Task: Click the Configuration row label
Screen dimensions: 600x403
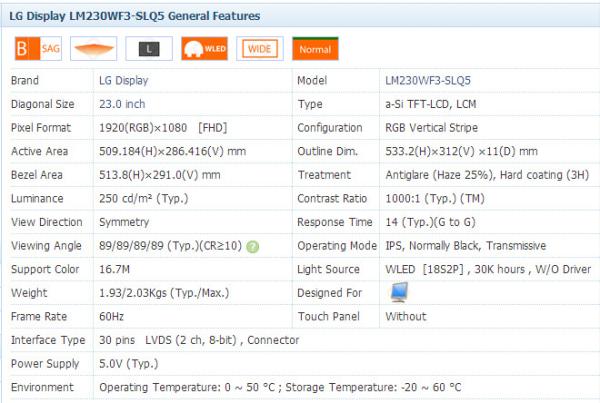Action: pyautogui.click(x=330, y=128)
